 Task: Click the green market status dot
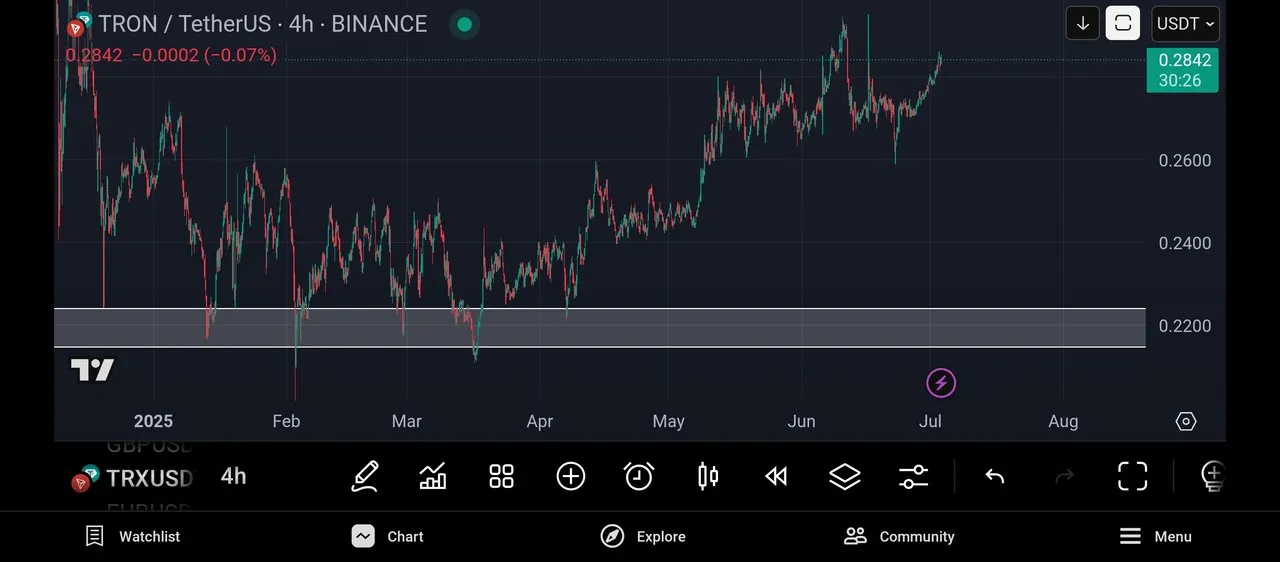(463, 24)
